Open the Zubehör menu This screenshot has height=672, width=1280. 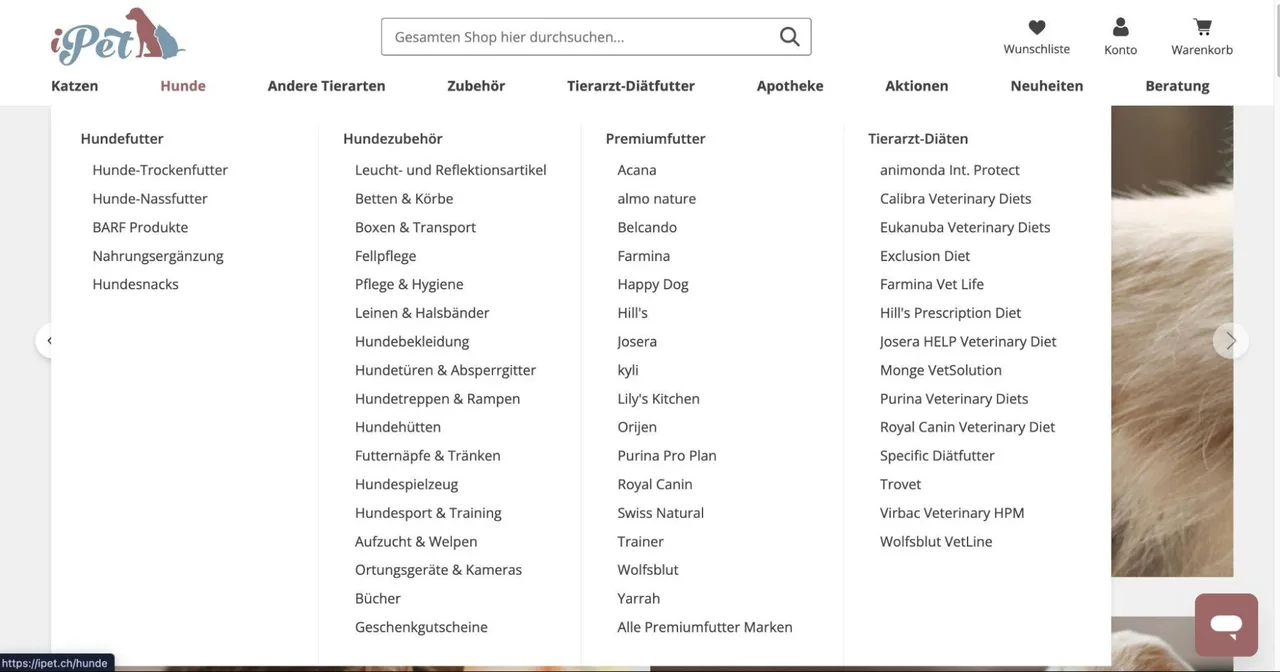[x=476, y=86]
